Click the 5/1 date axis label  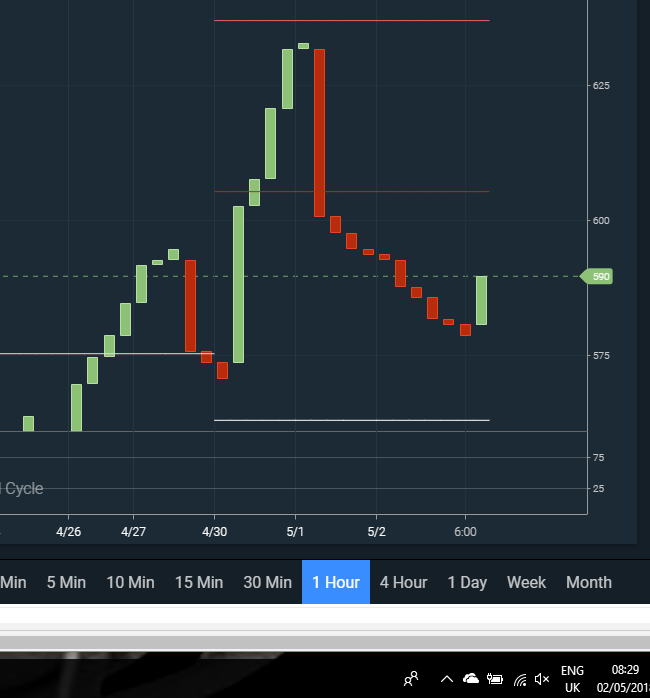tap(295, 532)
